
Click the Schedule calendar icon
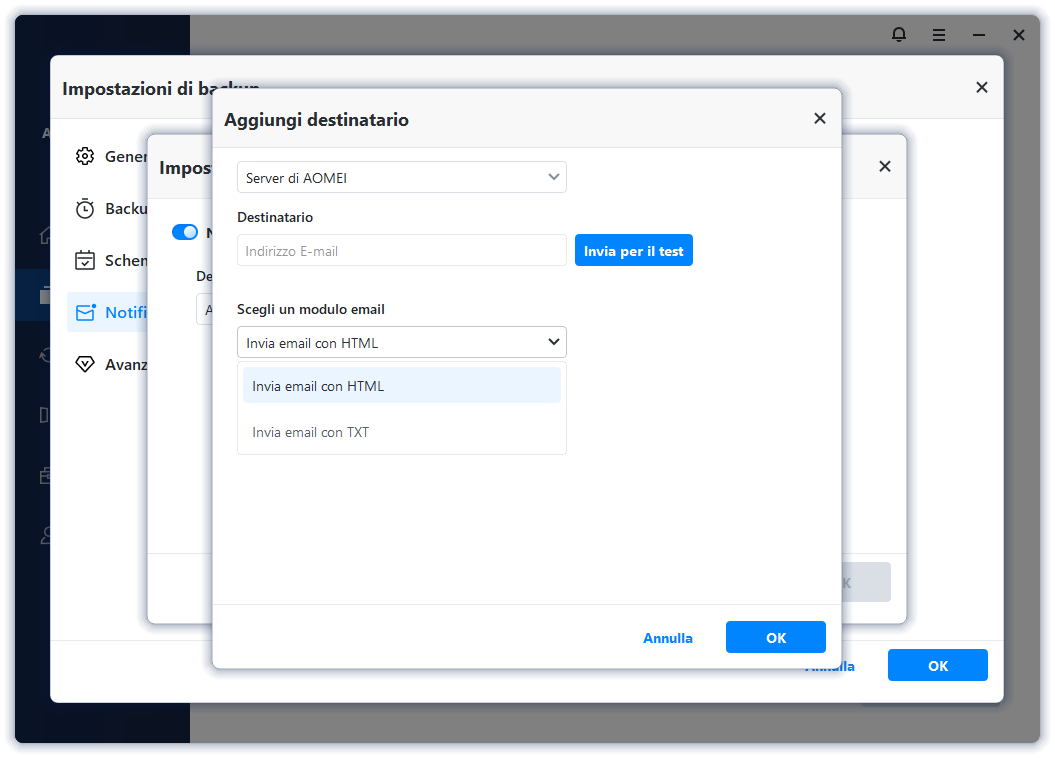tap(85, 260)
